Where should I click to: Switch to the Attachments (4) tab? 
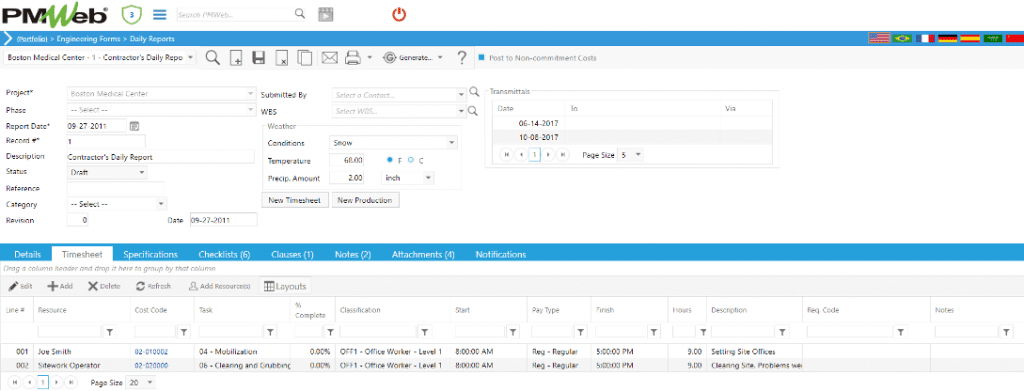(x=423, y=254)
